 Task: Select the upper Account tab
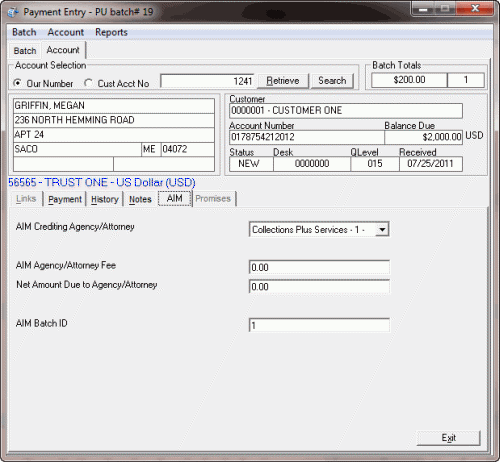coord(63,50)
